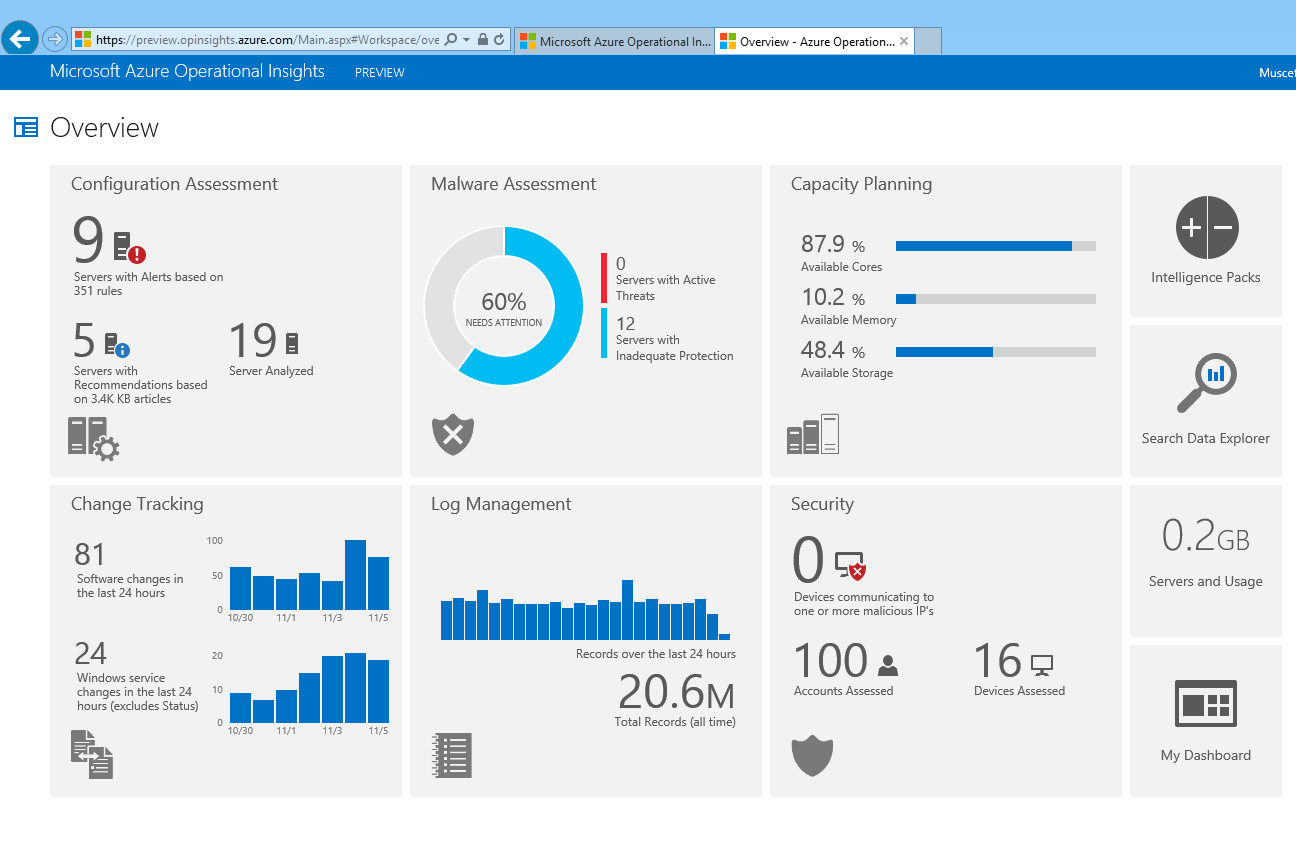This screenshot has height=860, width=1296.
Task: Click the browser forward arrow button
Action: [55, 40]
